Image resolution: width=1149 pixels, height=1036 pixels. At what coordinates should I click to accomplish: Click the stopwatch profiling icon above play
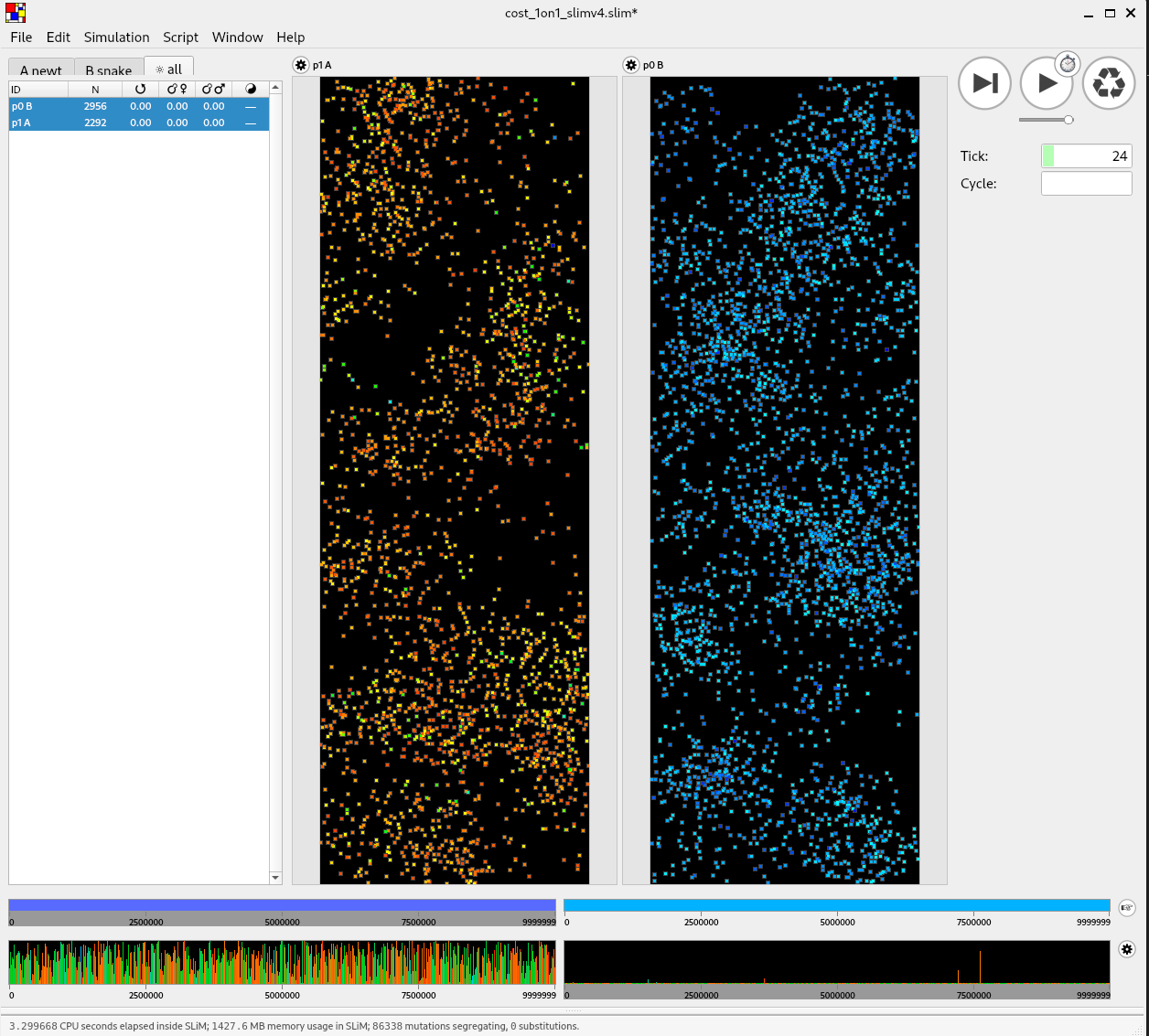point(1068,64)
